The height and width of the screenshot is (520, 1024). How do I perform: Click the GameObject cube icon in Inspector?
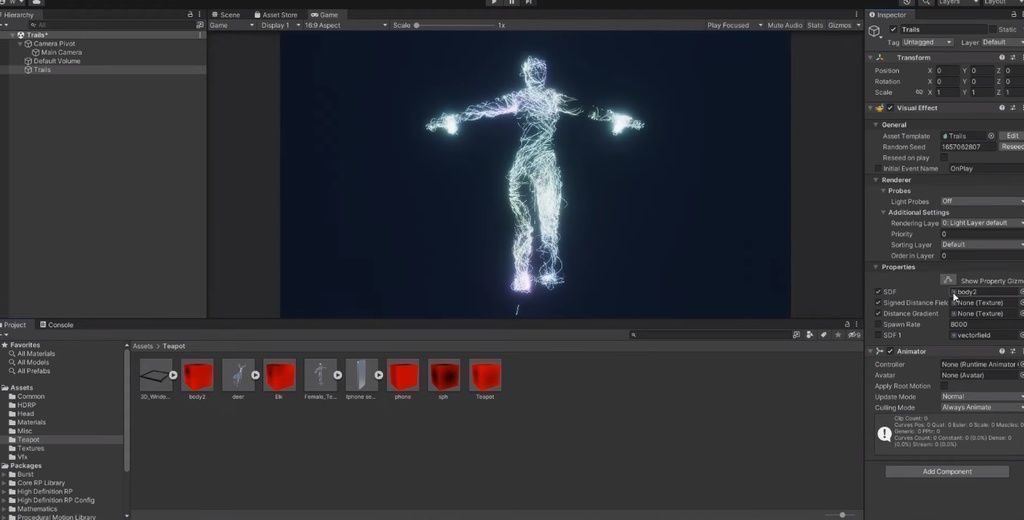tap(874, 31)
